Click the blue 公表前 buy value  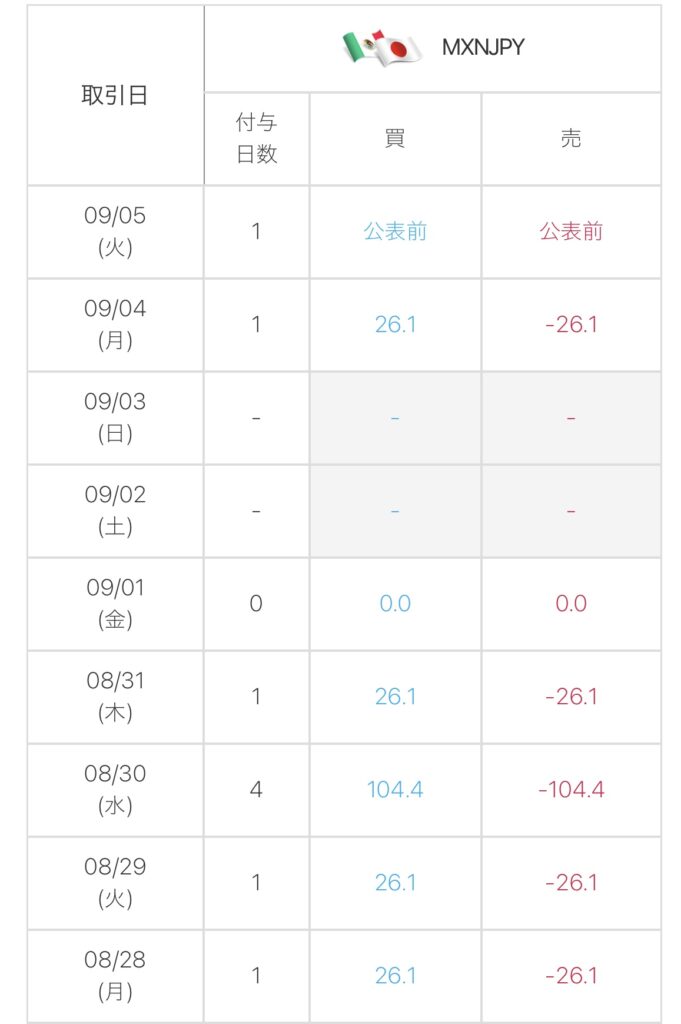pyautogui.click(x=395, y=231)
